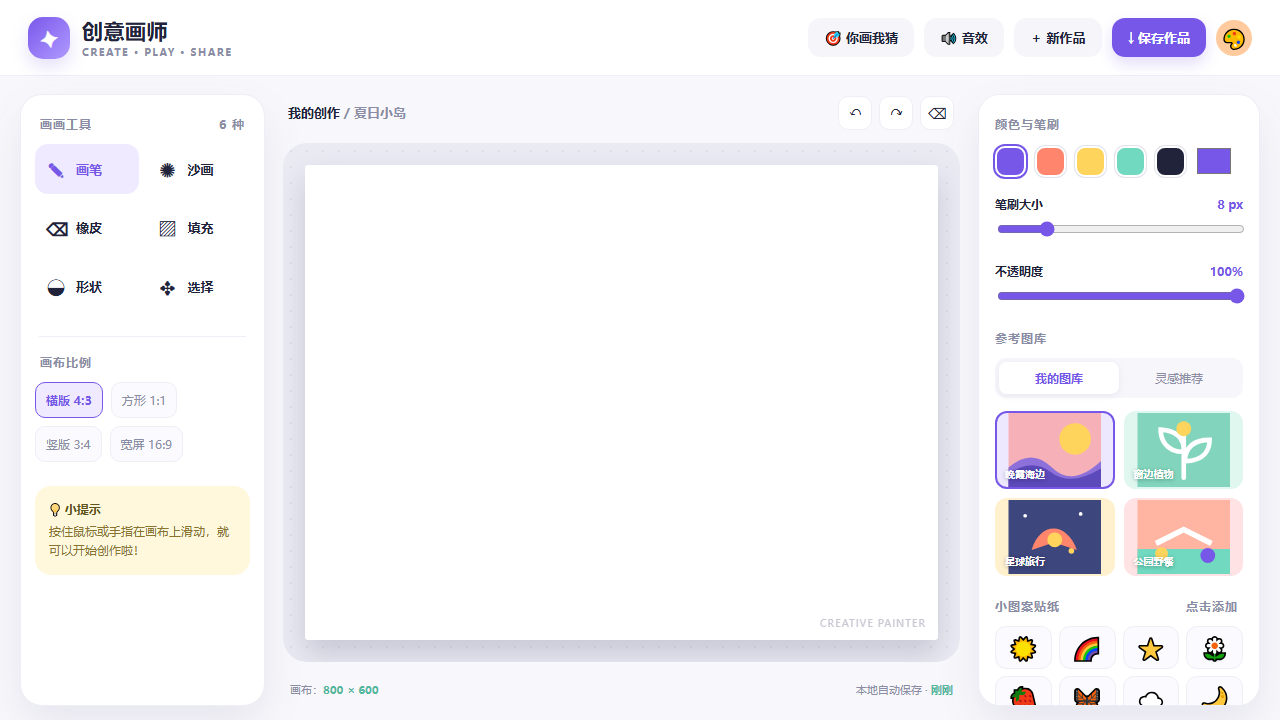Open 你画我猜 guessing game
The width and height of the screenshot is (1280, 720).
pos(861,38)
